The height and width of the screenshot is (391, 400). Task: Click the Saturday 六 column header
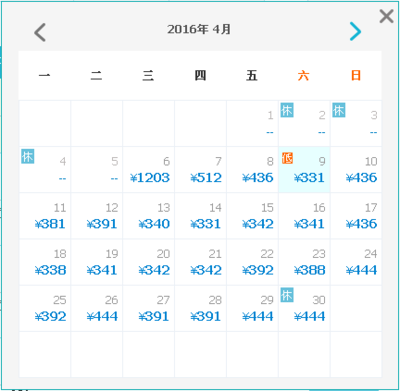tap(304, 76)
